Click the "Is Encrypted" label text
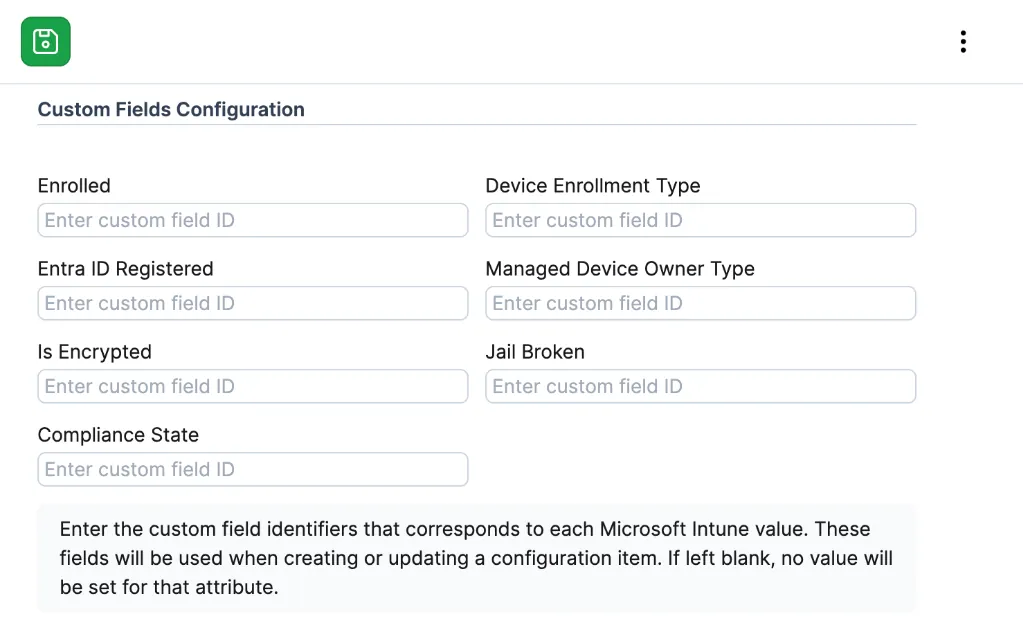The image size is (1023, 623). 94,352
